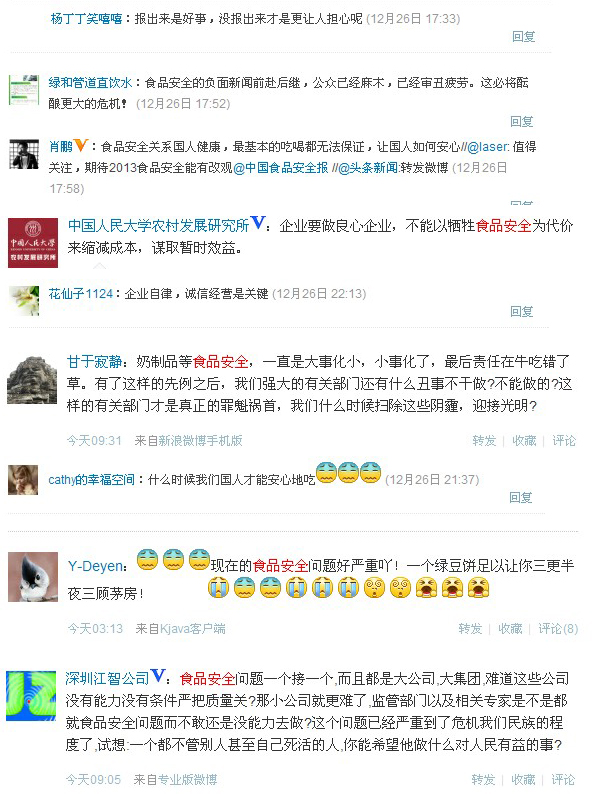Open 评论(8) on Y-Deyen's post
596x794 pixels.
coord(558,628)
